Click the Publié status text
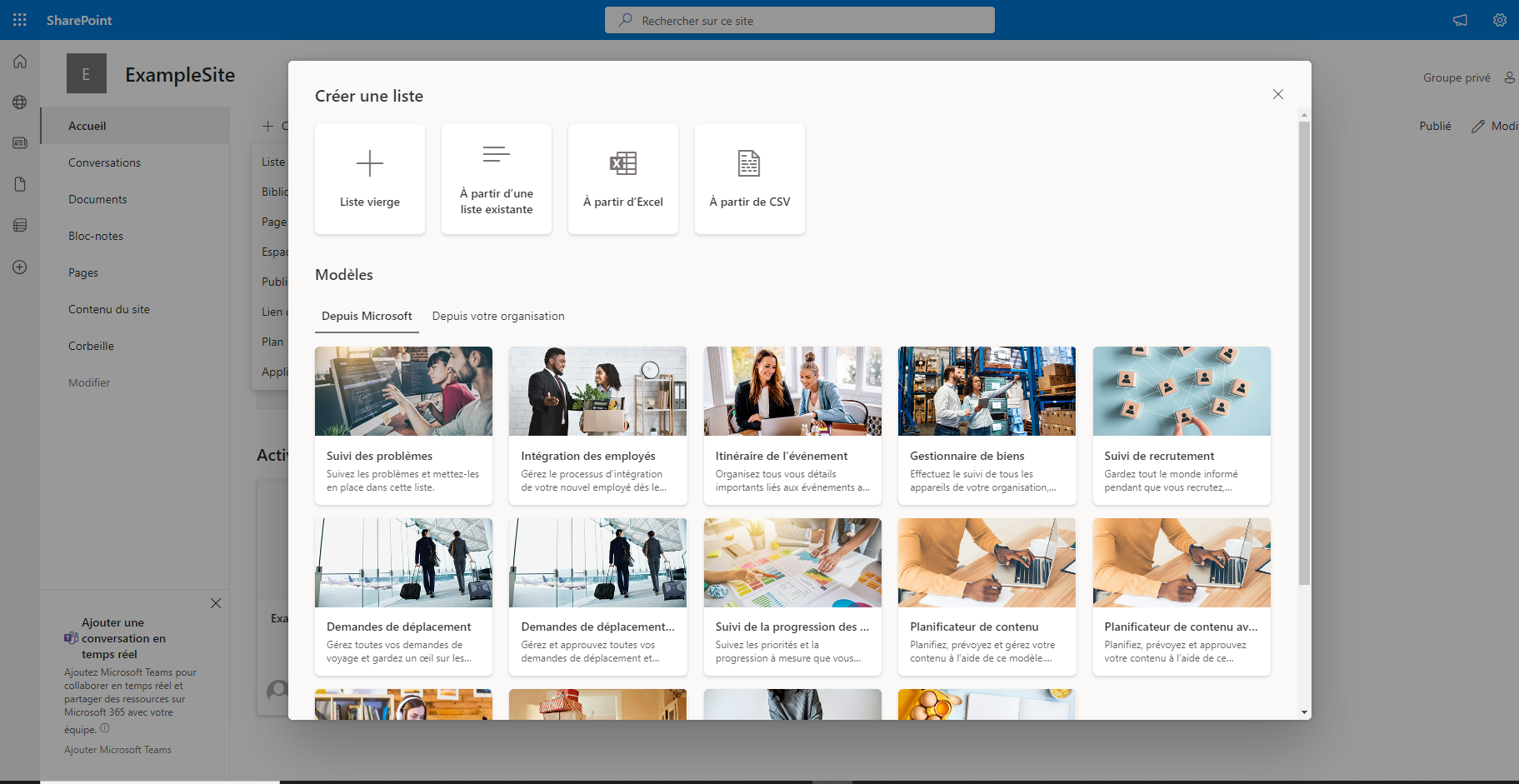Image resolution: width=1519 pixels, height=784 pixels. click(x=1435, y=126)
